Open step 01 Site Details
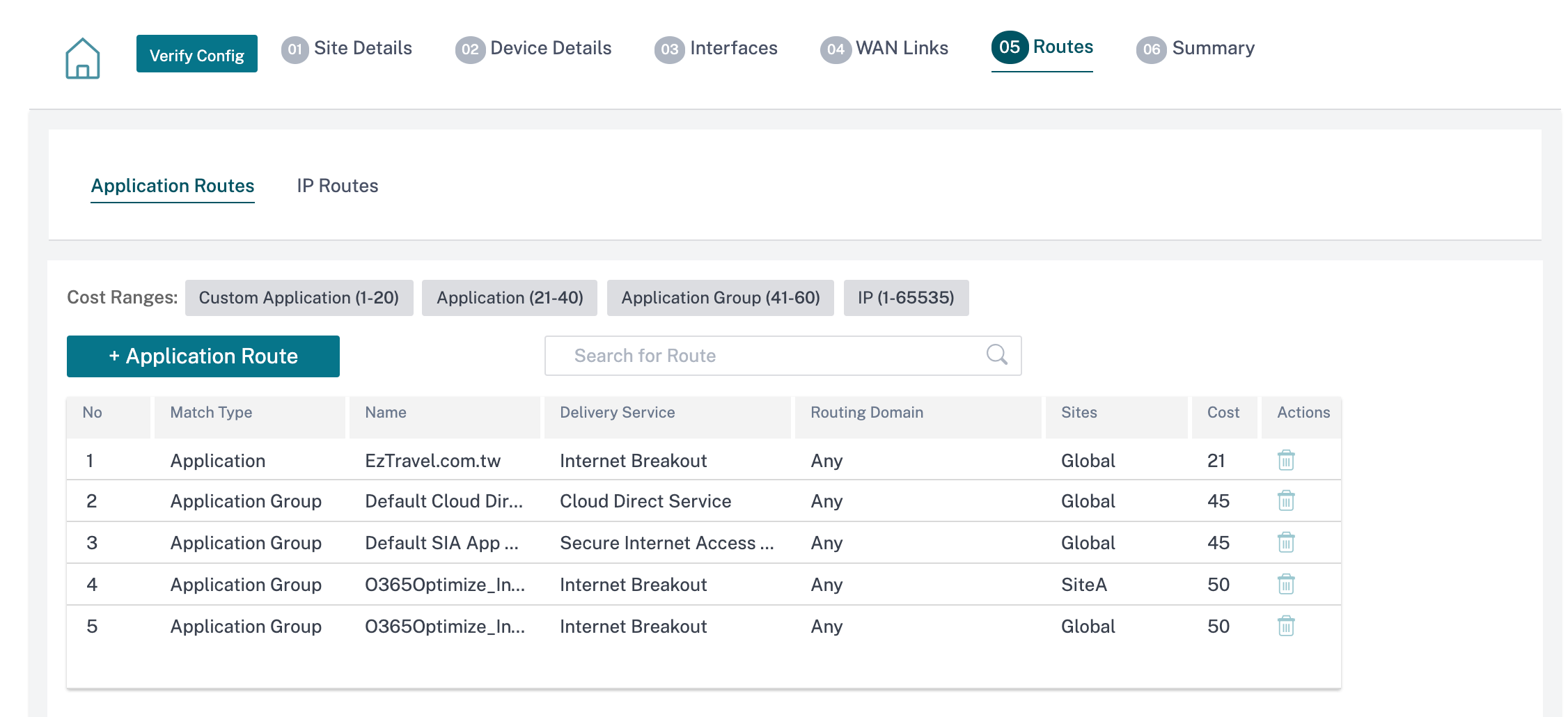 coord(347,49)
